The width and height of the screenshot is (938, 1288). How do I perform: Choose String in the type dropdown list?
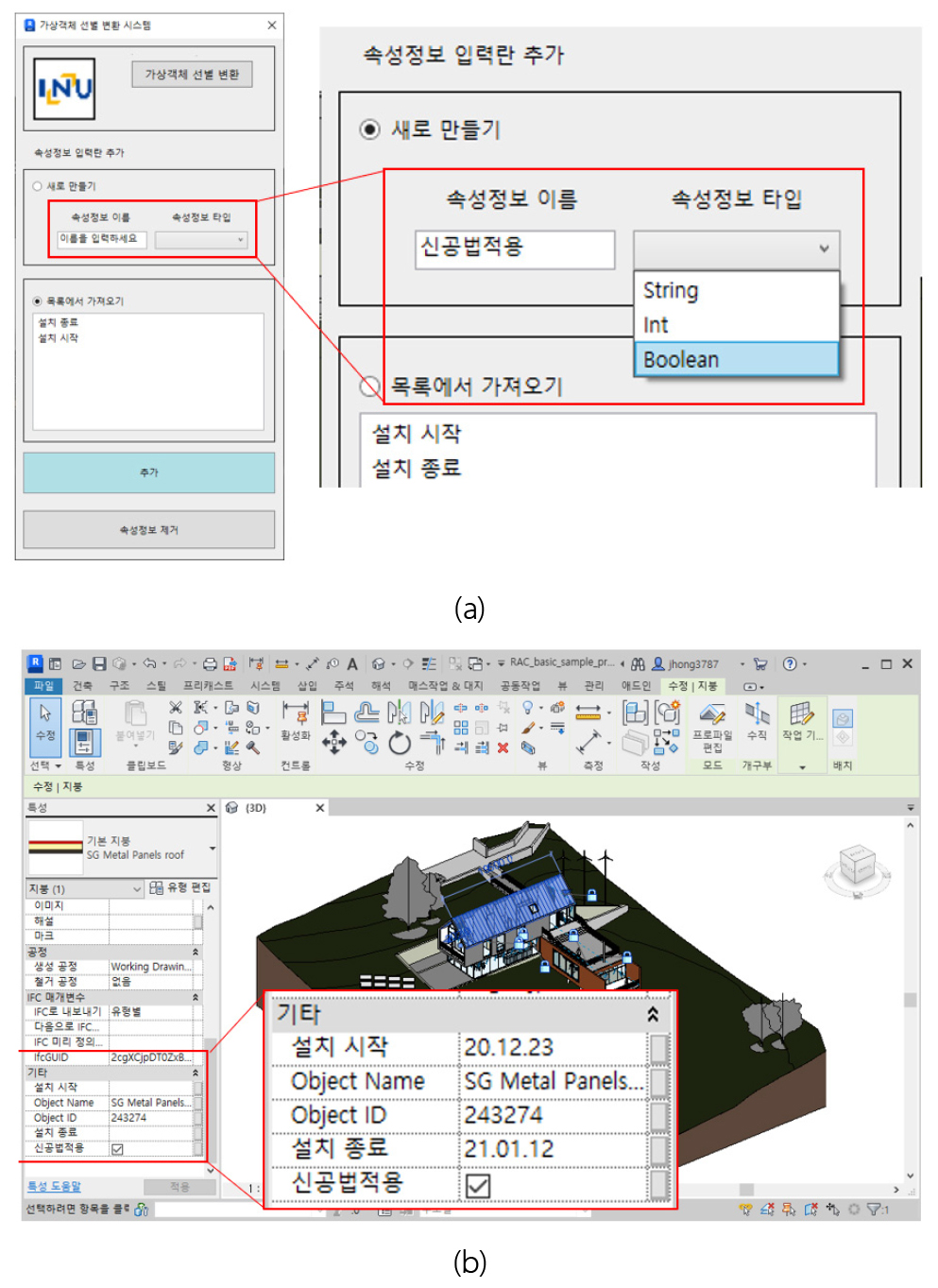(736, 290)
